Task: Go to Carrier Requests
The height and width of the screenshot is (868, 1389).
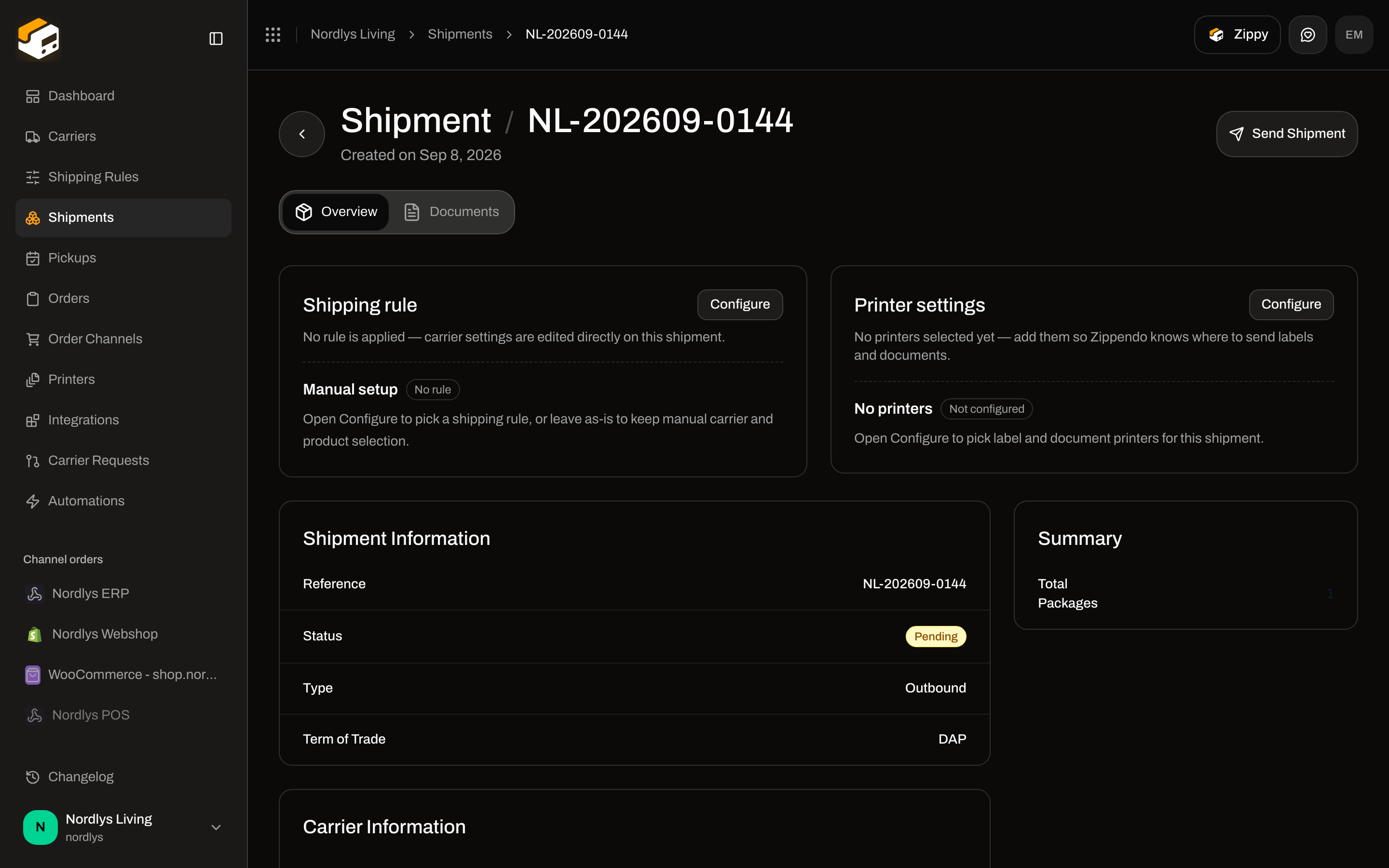Action: 123,461
